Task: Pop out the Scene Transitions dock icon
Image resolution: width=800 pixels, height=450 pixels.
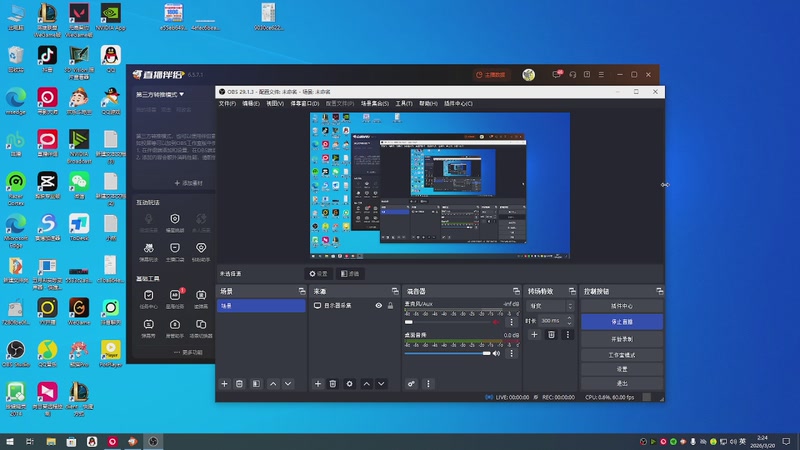Action: pos(572,291)
